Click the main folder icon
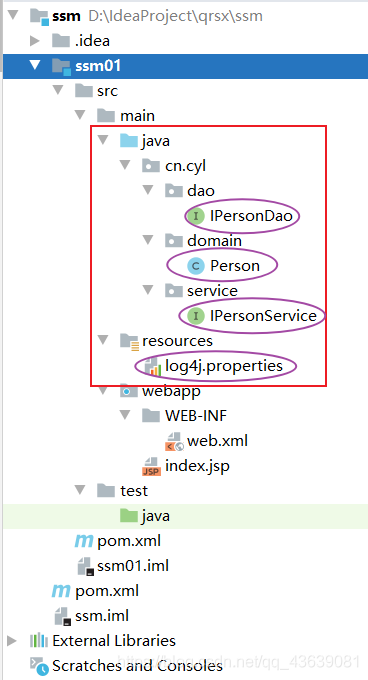The height and width of the screenshot is (680, 368). tap(106, 115)
